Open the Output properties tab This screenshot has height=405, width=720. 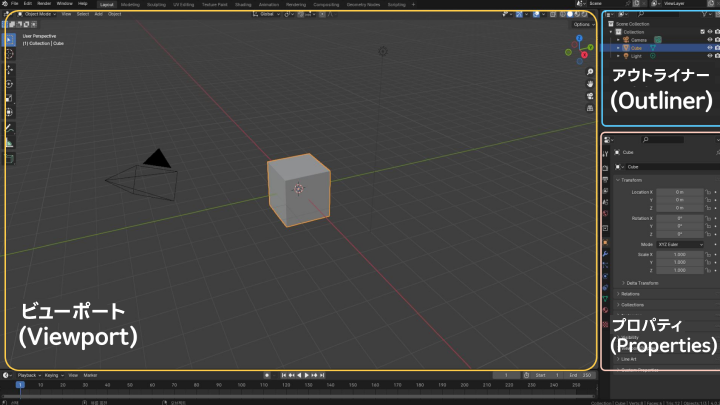[x=605, y=180]
